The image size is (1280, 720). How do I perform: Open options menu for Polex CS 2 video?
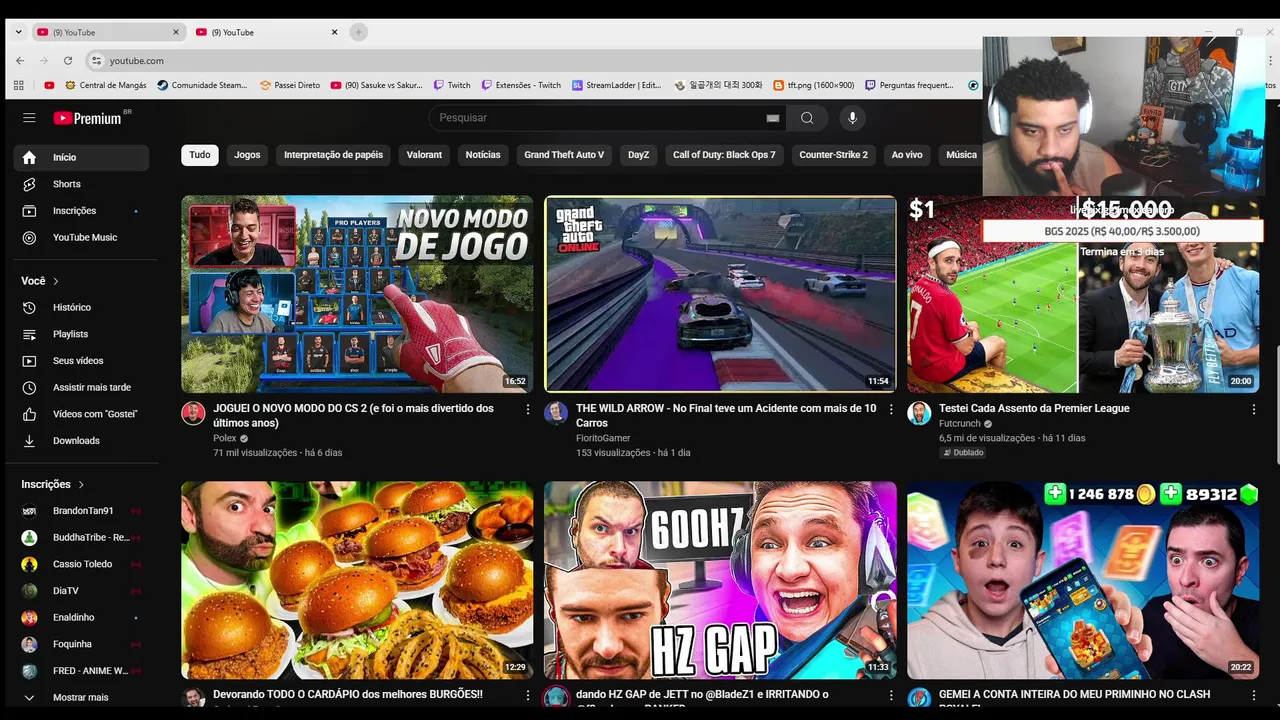point(528,409)
